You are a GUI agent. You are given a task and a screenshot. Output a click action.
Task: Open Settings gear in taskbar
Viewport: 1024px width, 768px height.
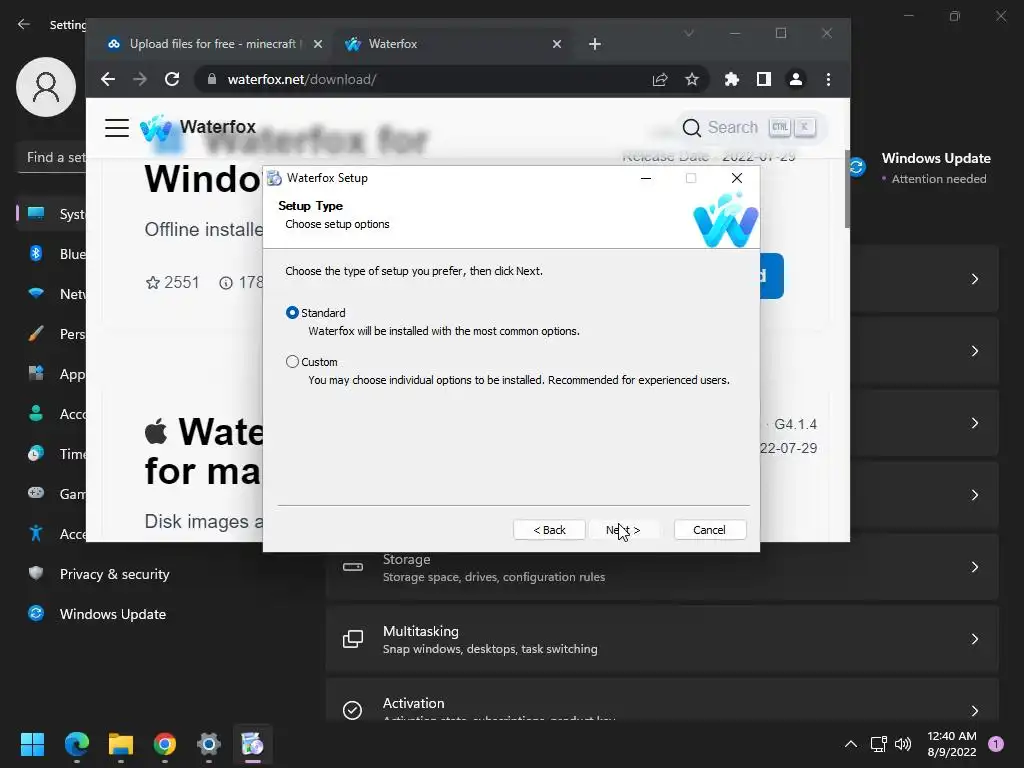click(209, 744)
